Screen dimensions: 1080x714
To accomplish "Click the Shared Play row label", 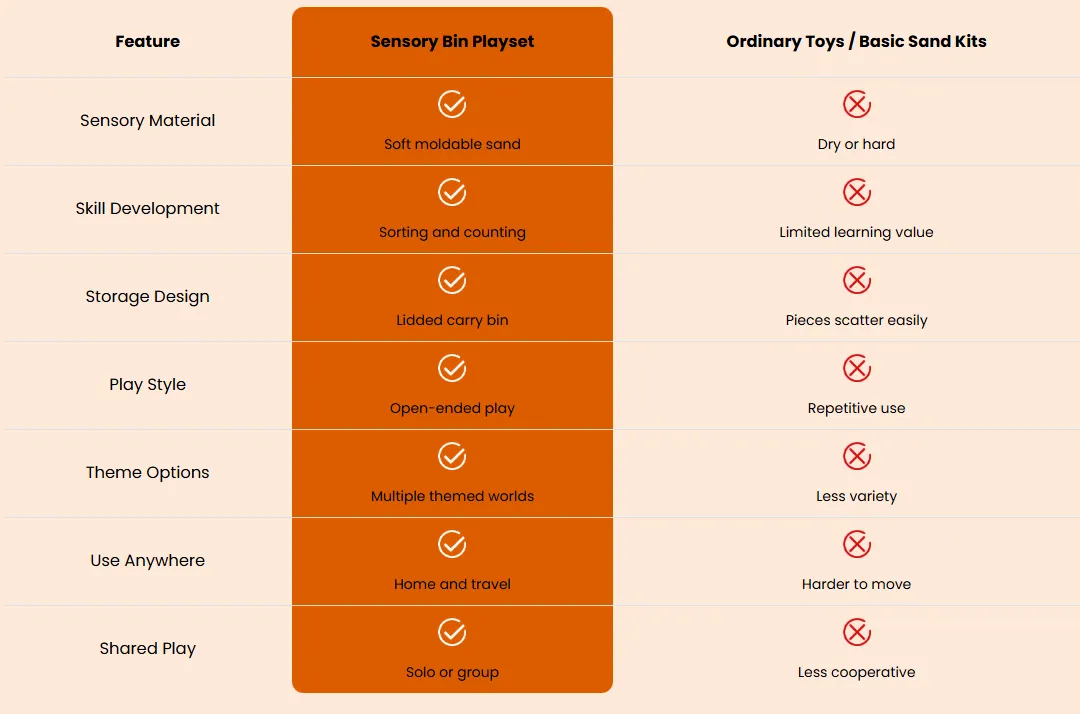I will pyautogui.click(x=147, y=649).
